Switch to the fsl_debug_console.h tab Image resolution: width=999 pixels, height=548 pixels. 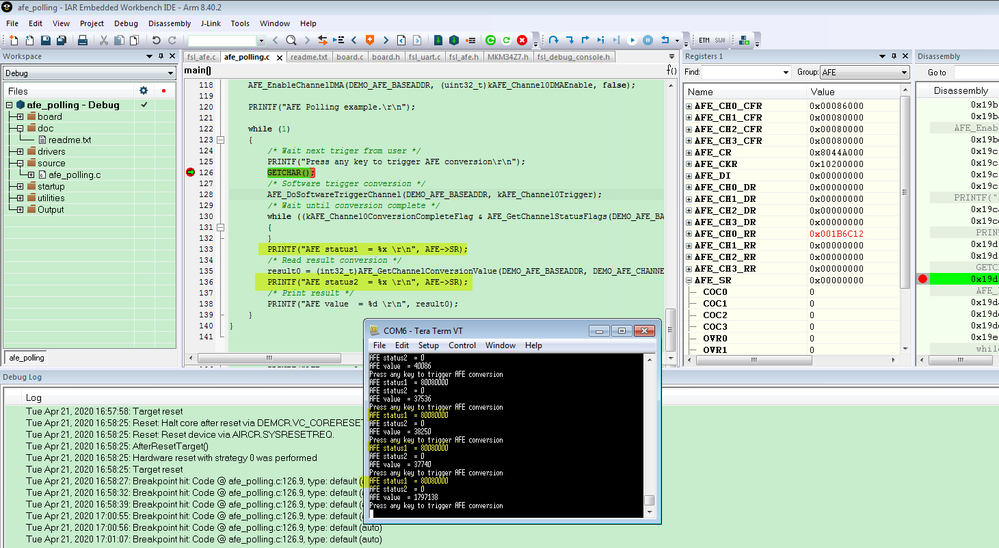point(573,57)
